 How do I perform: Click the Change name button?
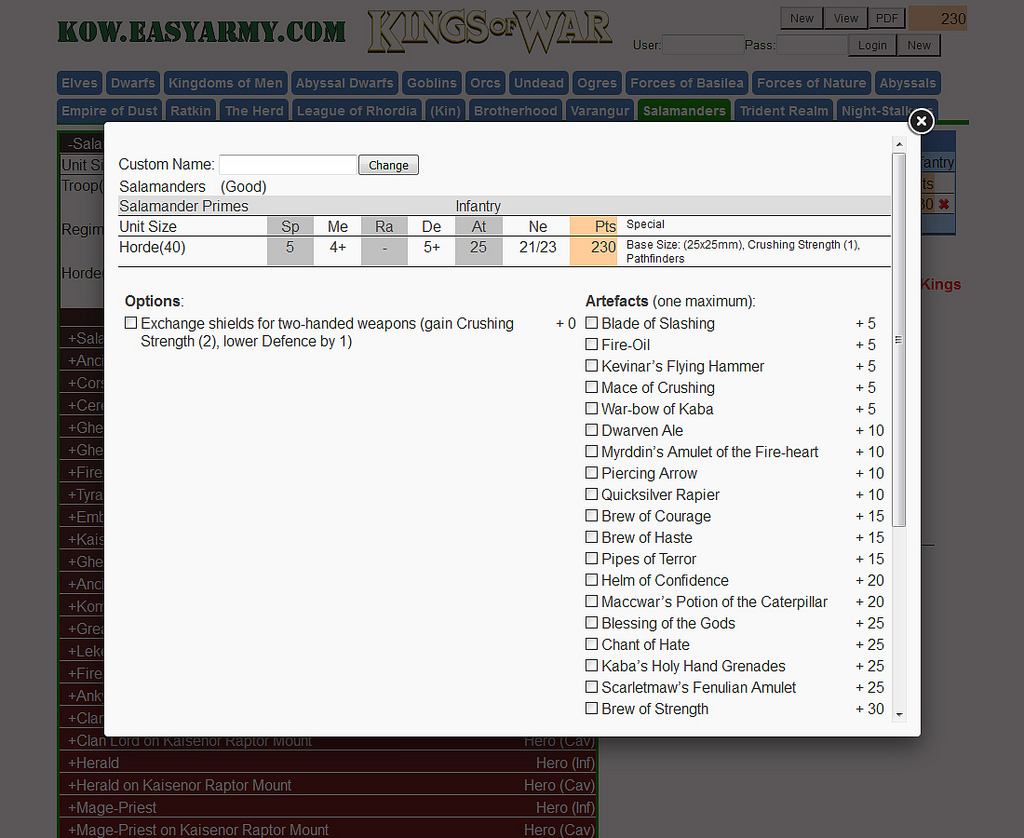[388, 165]
